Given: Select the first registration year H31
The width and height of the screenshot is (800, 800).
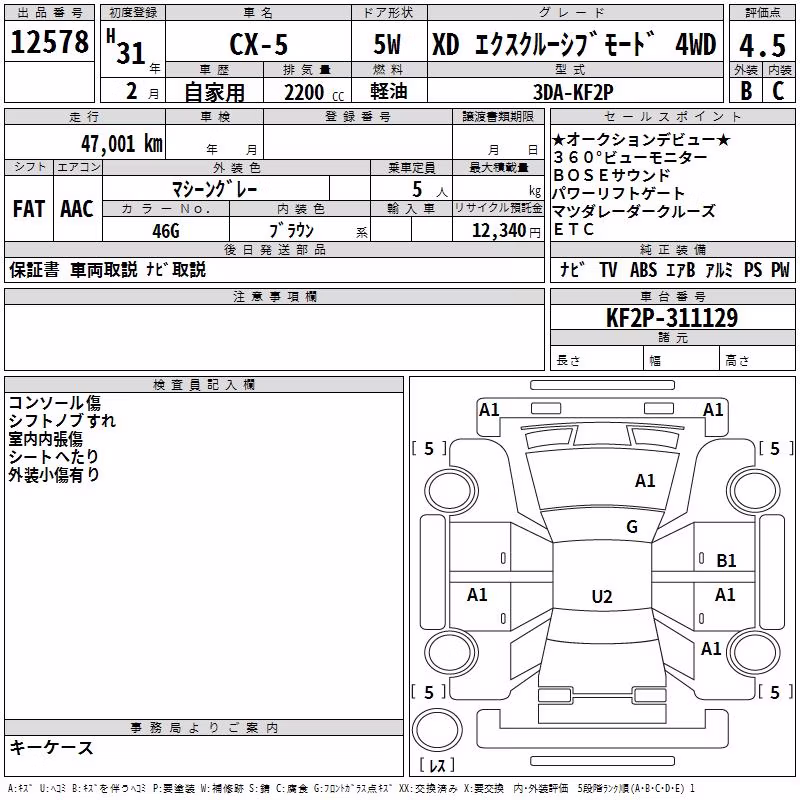Looking at the screenshot, I should tap(126, 48).
